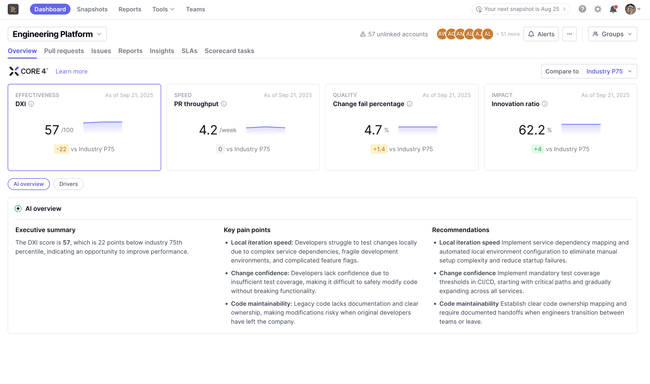Screen dimensions: 650x384
Task: Click the last orange member avatar
Action: pyautogui.click(x=488, y=34)
